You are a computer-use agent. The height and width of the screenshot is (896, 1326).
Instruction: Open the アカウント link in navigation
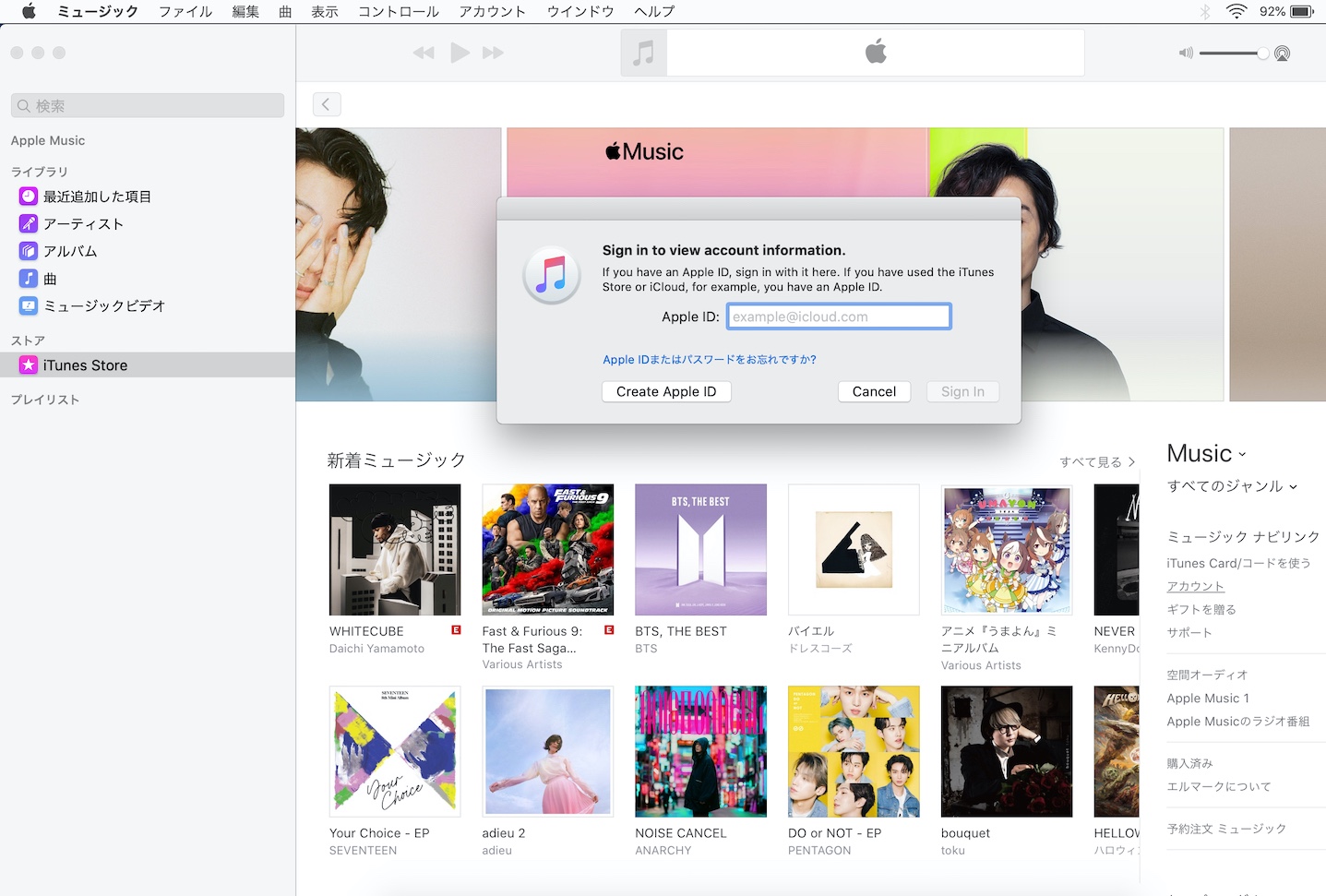pyautogui.click(x=1195, y=586)
